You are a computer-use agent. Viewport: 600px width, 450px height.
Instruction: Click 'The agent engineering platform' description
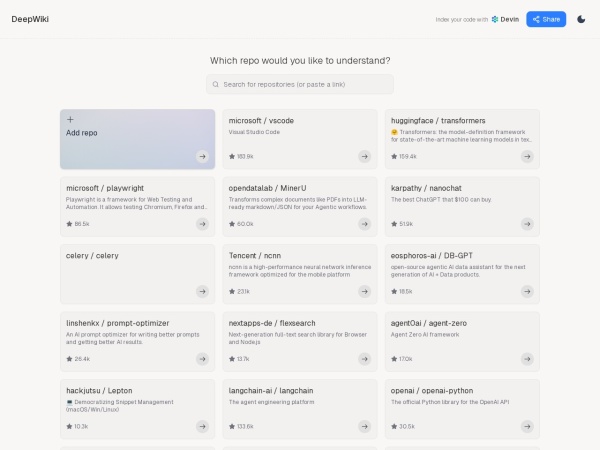click(x=271, y=402)
